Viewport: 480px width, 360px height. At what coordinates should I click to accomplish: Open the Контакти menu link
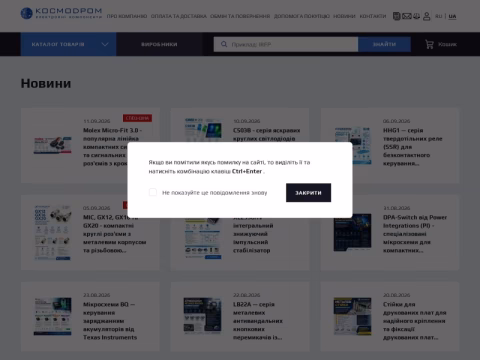pyautogui.click(x=373, y=16)
